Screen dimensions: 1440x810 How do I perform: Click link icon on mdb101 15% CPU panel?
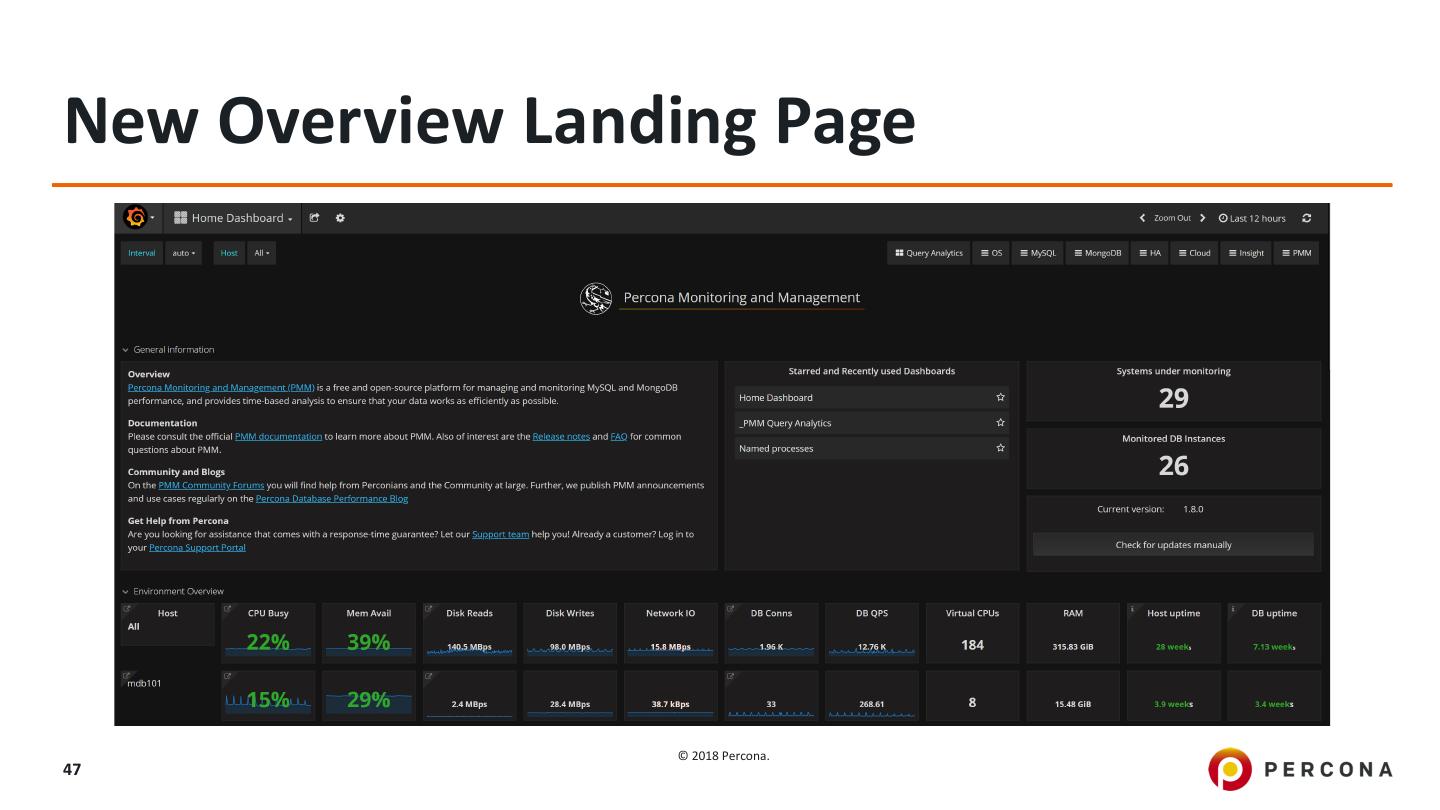pyautogui.click(x=227, y=676)
